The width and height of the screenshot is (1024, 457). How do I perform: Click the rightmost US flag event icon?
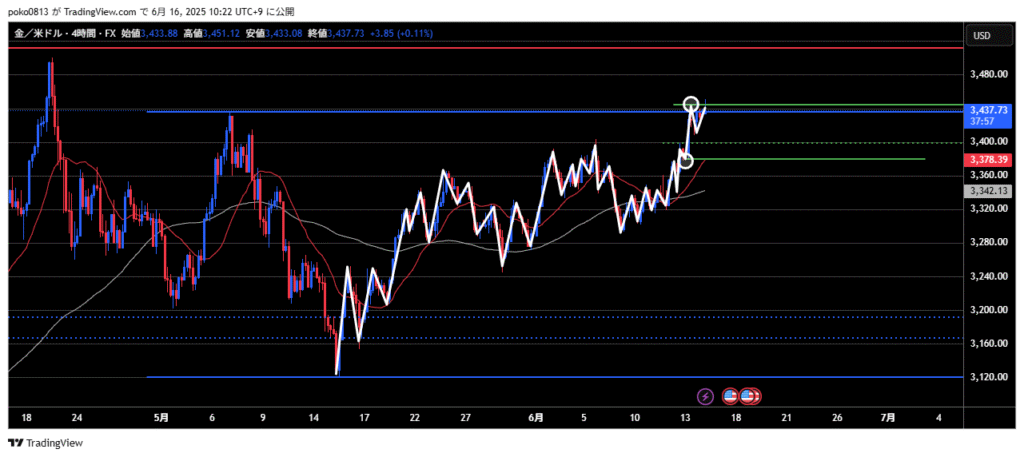[x=750, y=396]
